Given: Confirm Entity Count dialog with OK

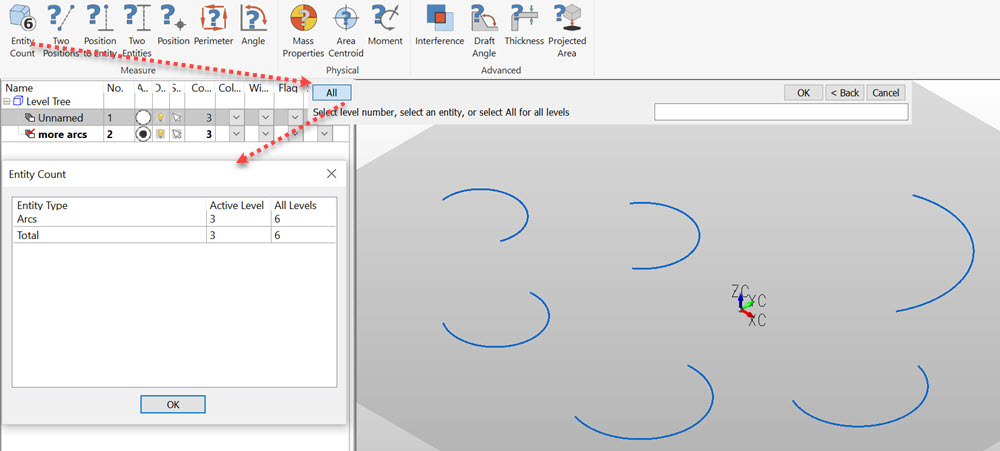Looking at the screenshot, I should 173,404.
